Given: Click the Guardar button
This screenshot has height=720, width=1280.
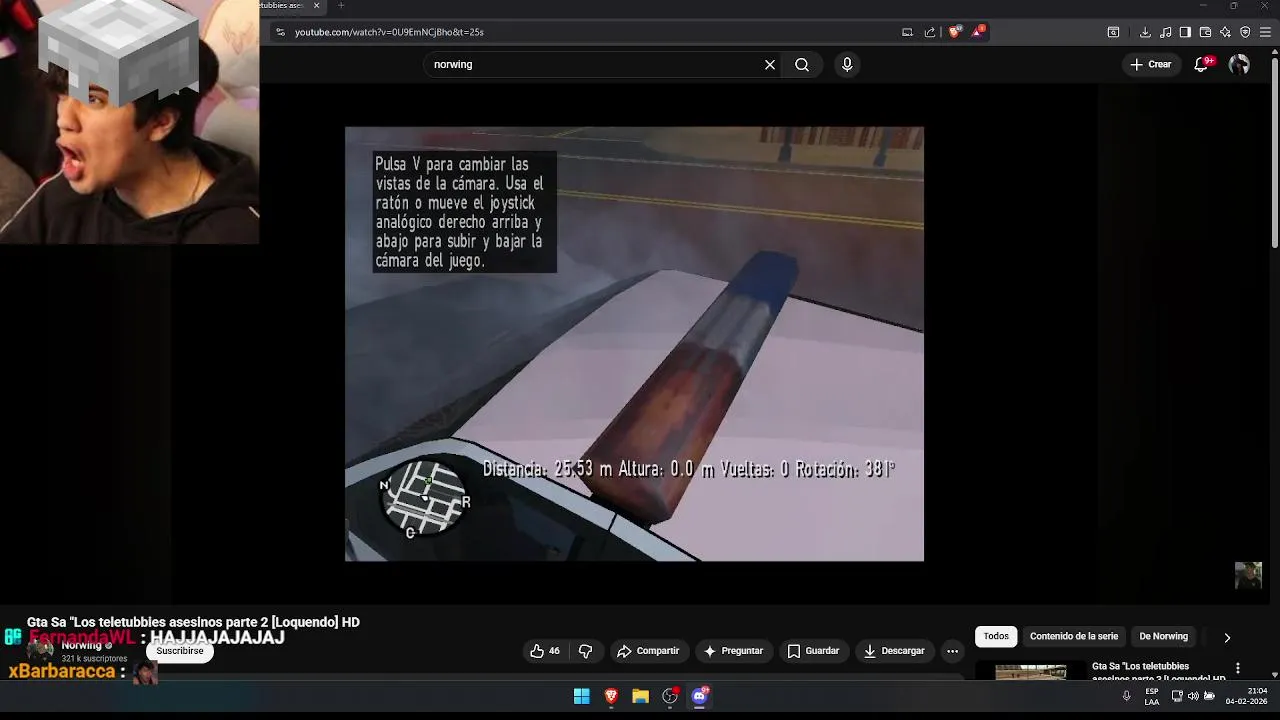Looking at the screenshot, I should (x=813, y=651).
